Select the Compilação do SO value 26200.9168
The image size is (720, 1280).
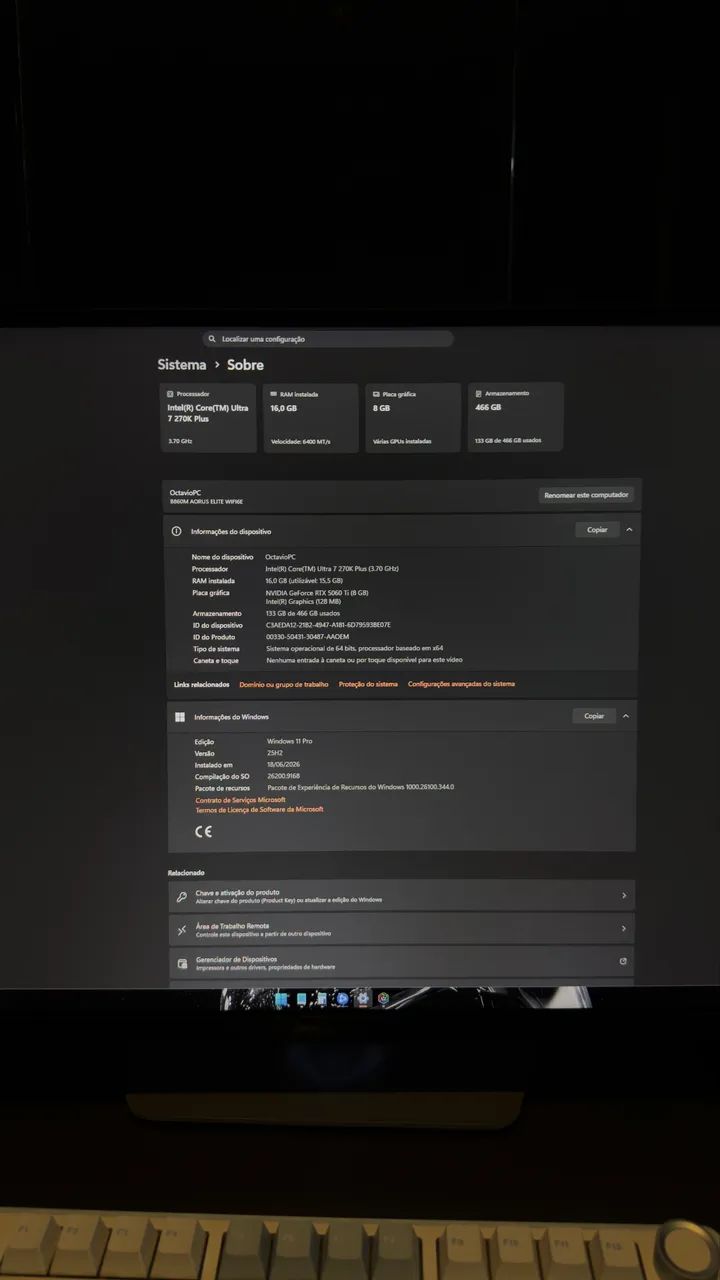283,776
